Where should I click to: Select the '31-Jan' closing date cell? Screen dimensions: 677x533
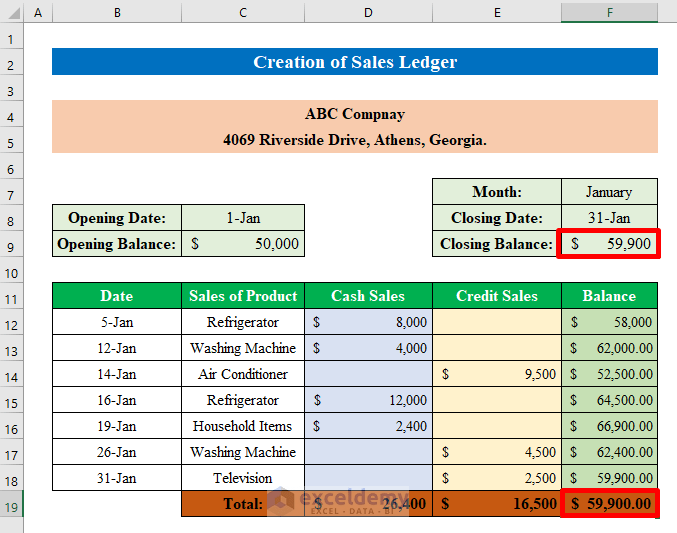pyautogui.click(x=610, y=218)
